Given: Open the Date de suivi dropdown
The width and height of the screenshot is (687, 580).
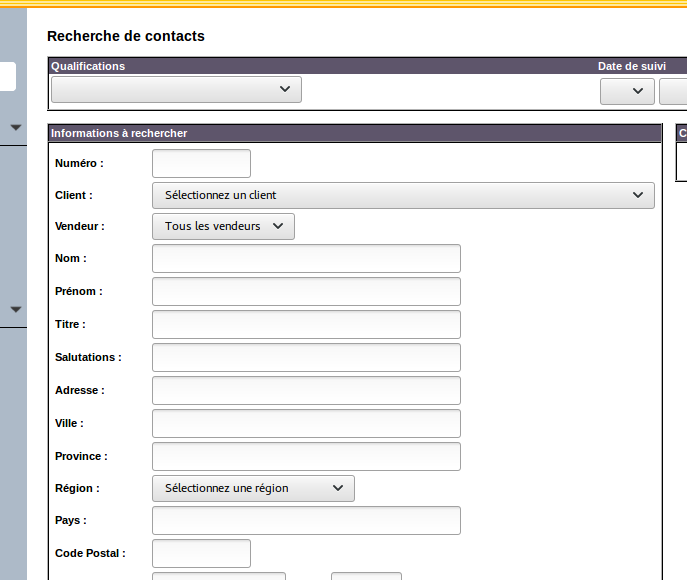Looking at the screenshot, I should point(627,92).
